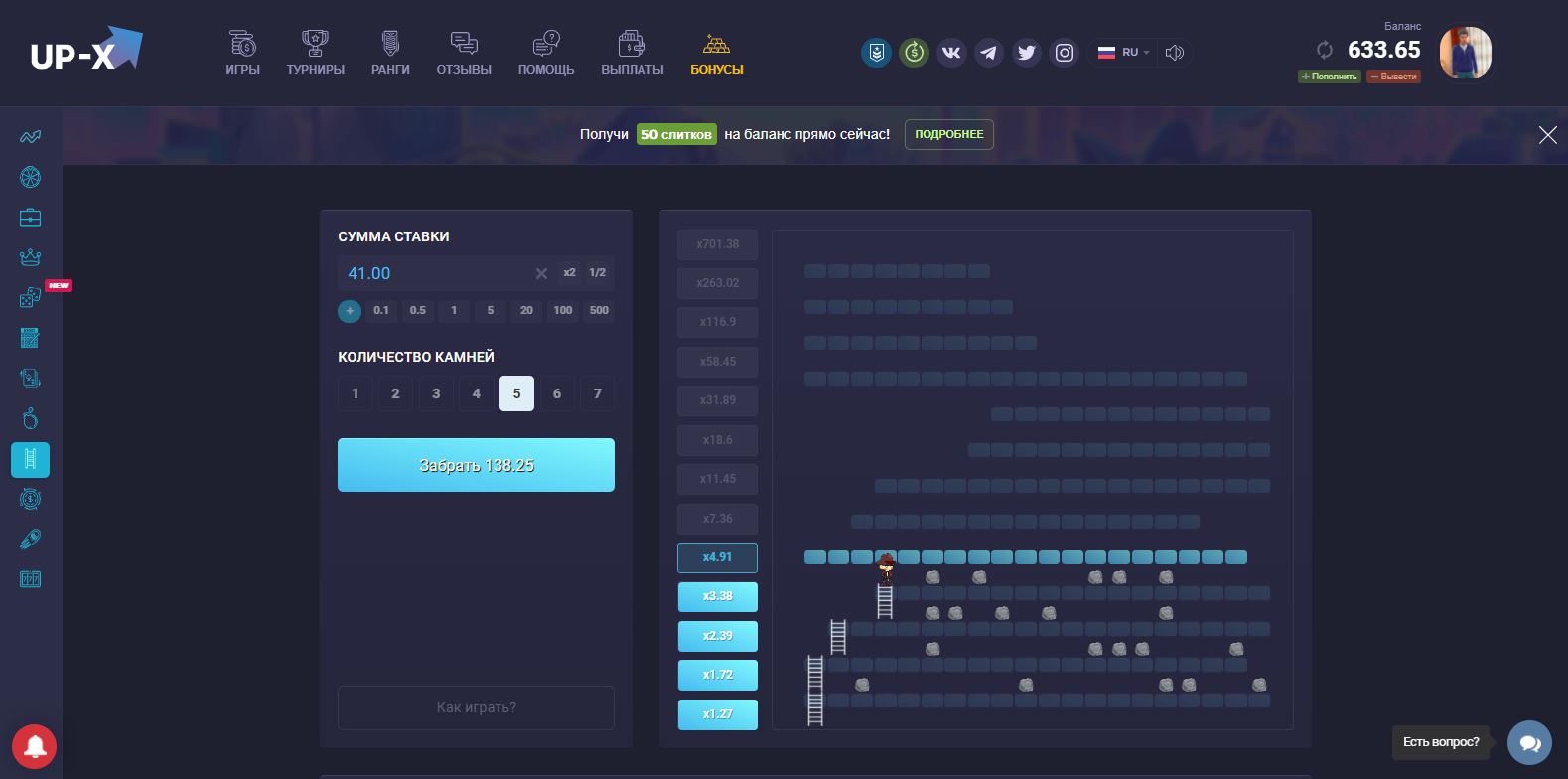Click the bet amount input field
Viewport: 1568px width, 779px height.
432,273
